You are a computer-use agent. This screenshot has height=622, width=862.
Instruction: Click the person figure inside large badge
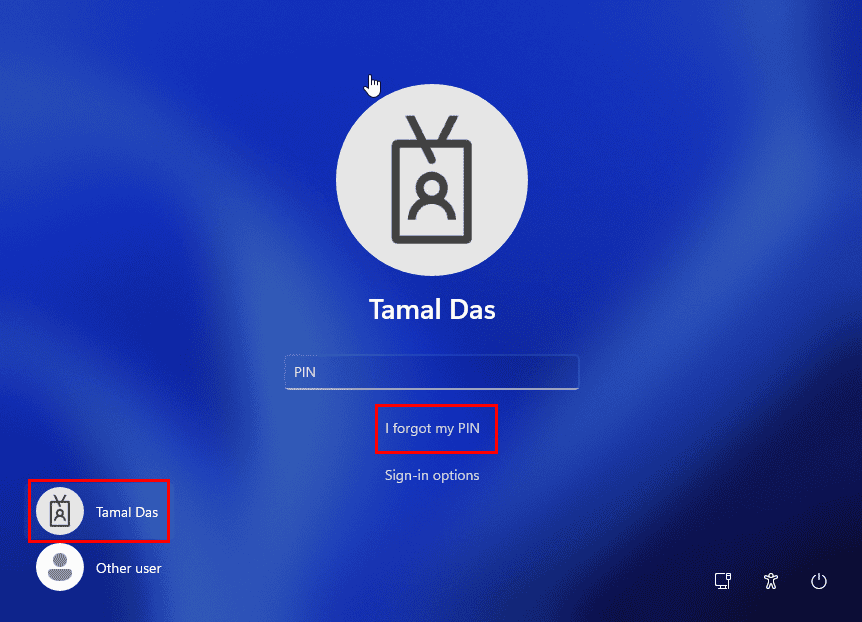pyautogui.click(x=432, y=197)
